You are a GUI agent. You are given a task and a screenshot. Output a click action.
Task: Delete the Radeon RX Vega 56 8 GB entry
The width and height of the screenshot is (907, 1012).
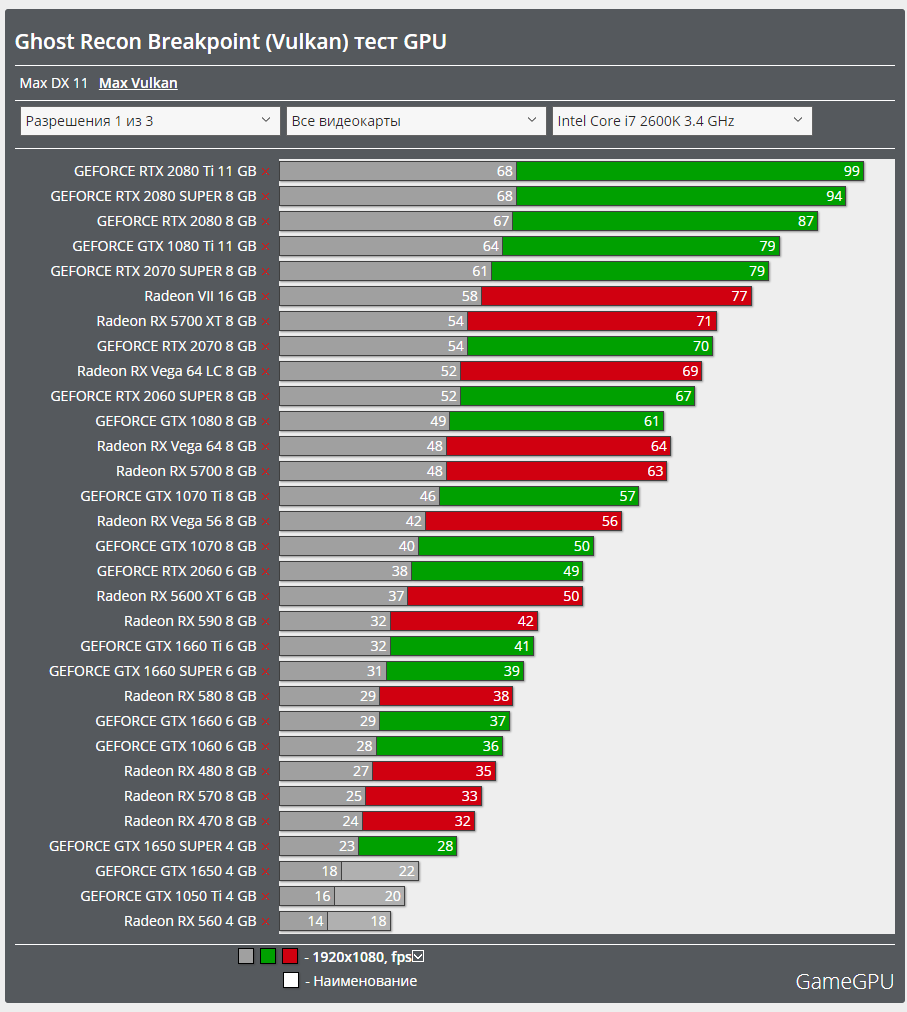(265, 522)
